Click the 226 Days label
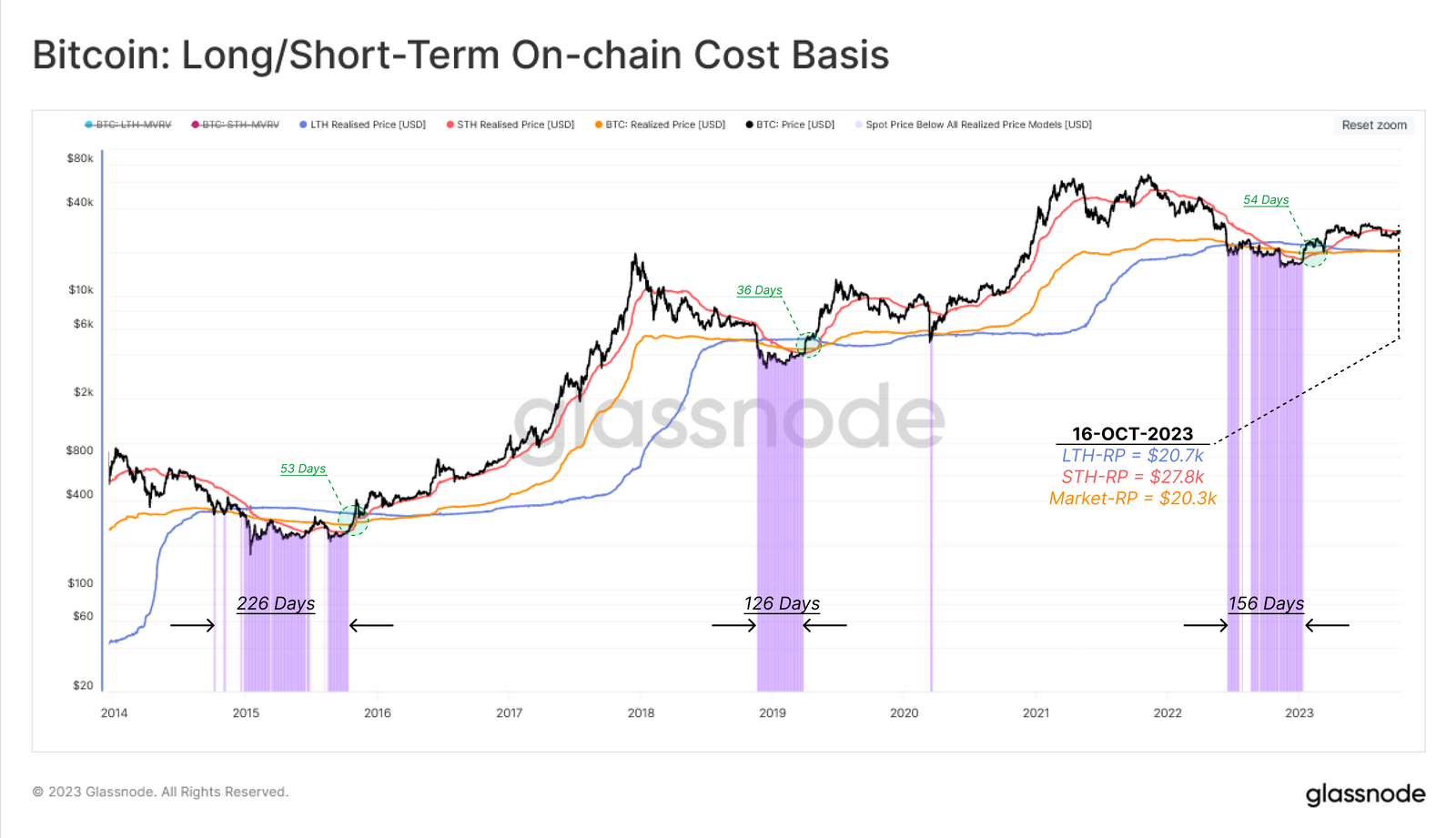The width and height of the screenshot is (1456, 838). [276, 603]
